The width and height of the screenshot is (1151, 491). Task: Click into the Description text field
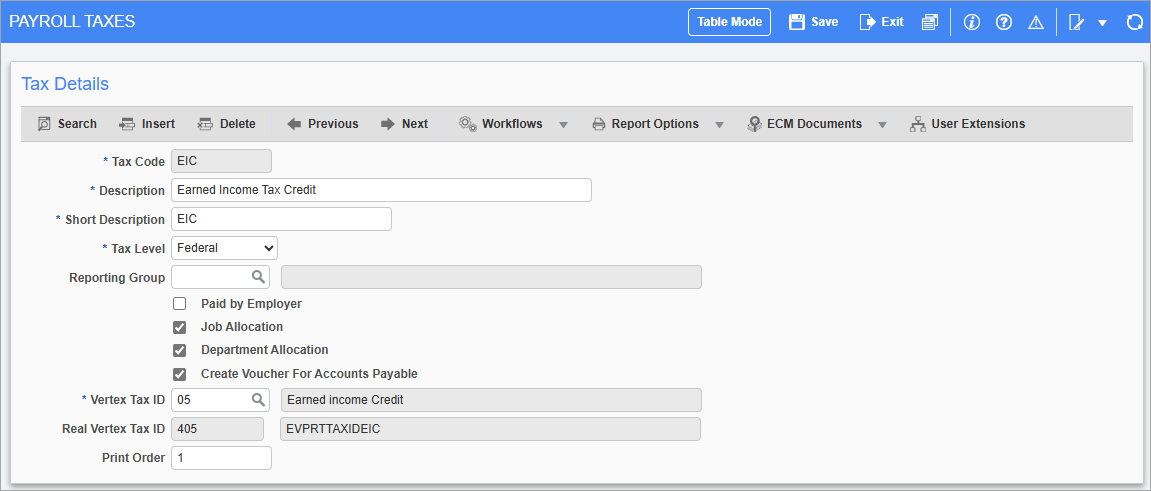coord(381,189)
